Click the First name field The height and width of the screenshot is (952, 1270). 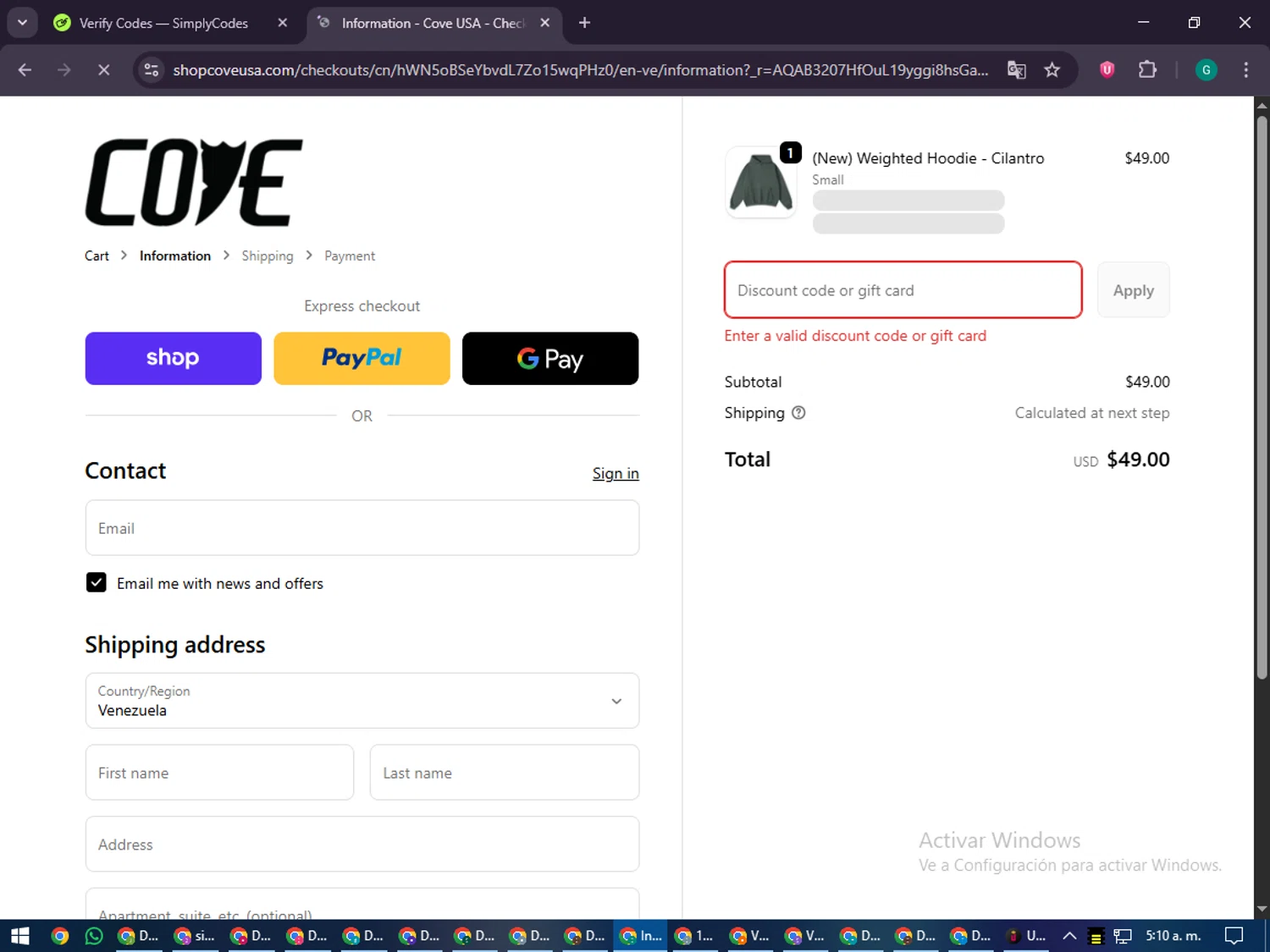(219, 773)
